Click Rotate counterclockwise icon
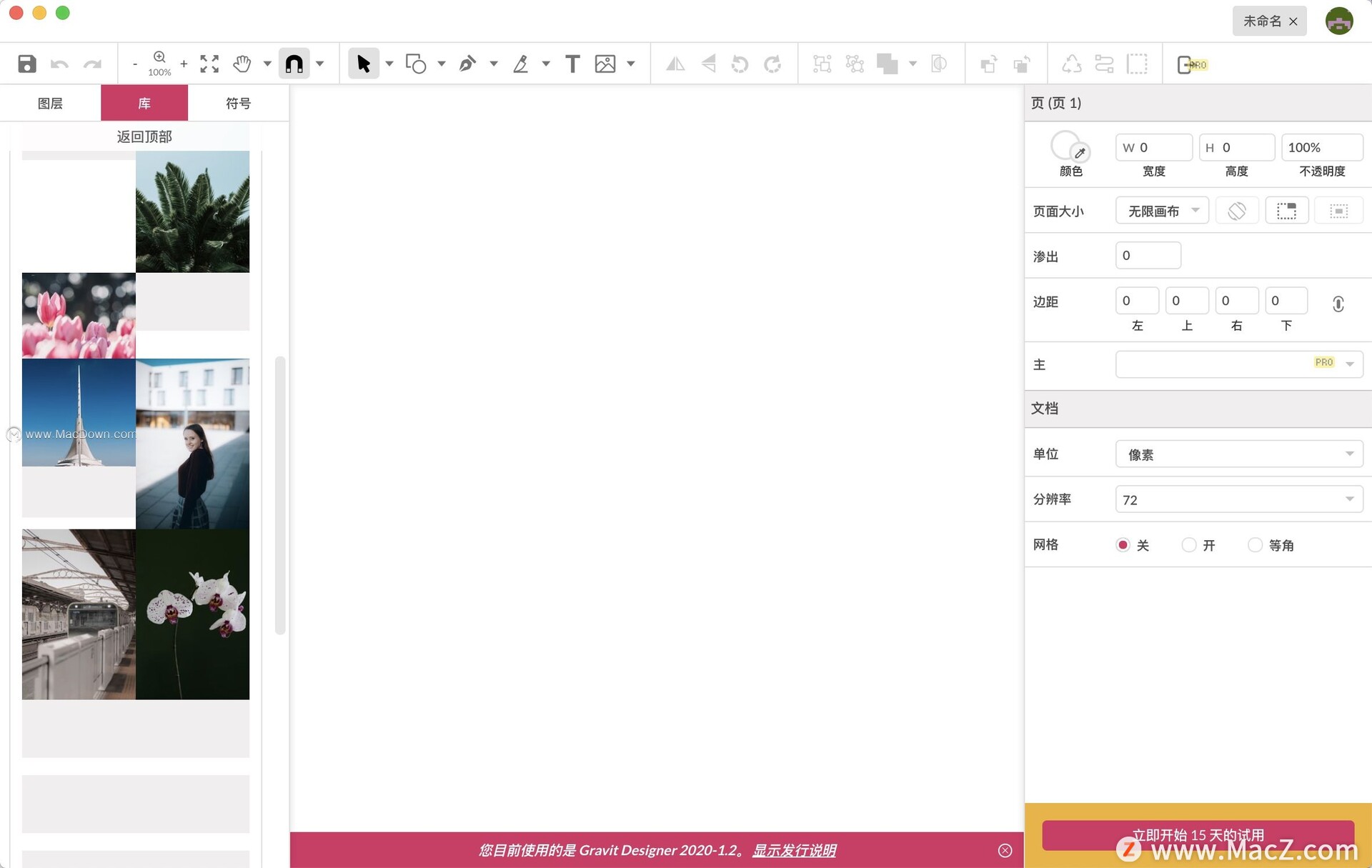1372x868 pixels. (x=740, y=64)
